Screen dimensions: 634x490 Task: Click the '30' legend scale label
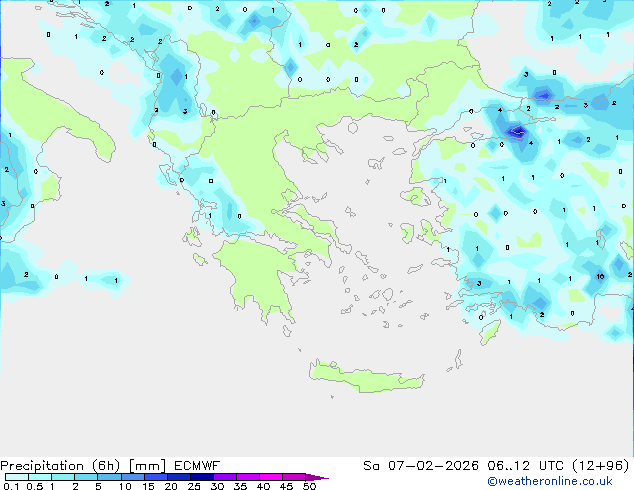(x=217, y=486)
